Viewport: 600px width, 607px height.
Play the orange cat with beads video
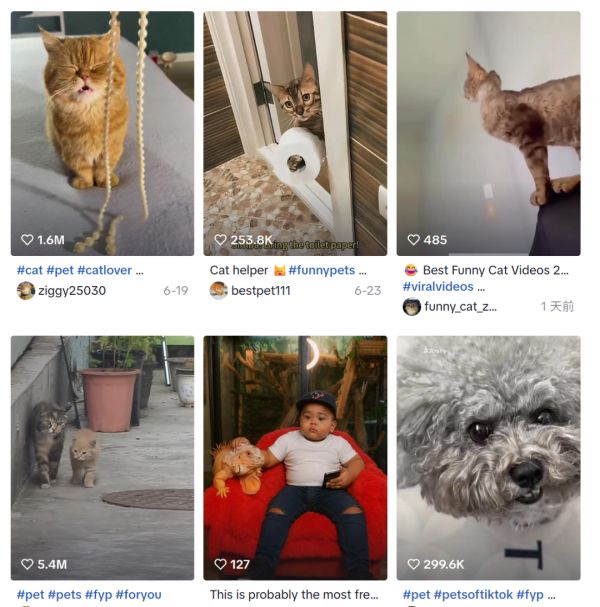coord(102,134)
